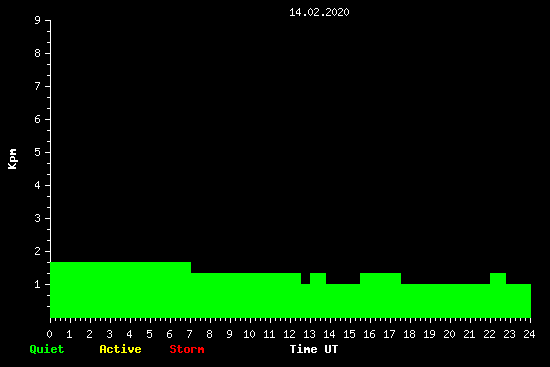Click Kp value 5 on vertical axis
Screen dimensions: 550x367
click(38, 152)
